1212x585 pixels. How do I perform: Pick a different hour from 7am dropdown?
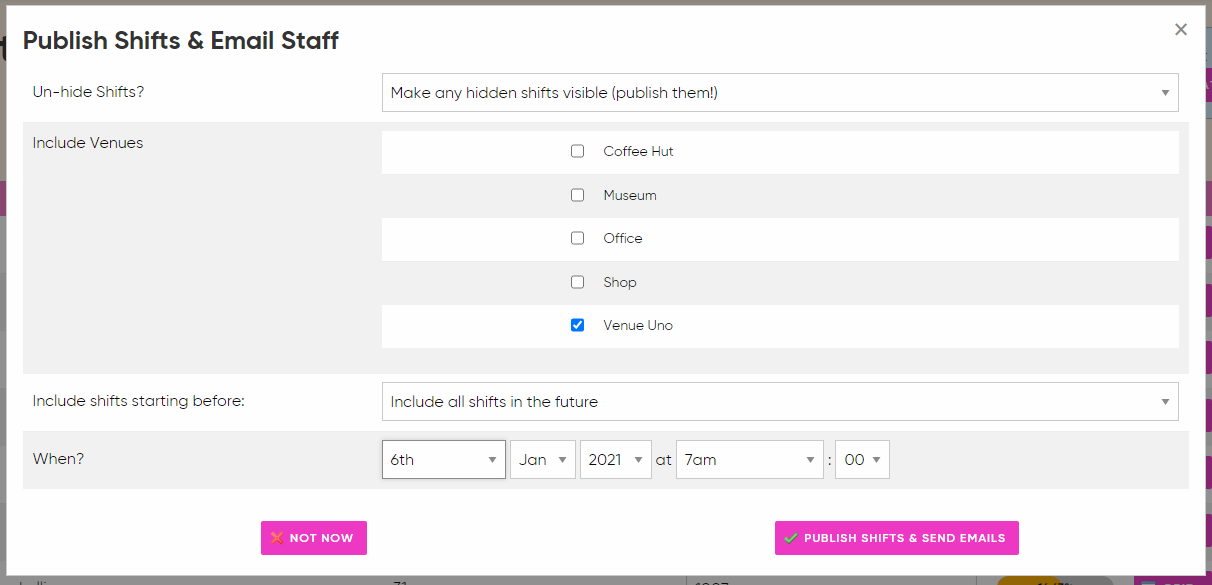coord(749,460)
